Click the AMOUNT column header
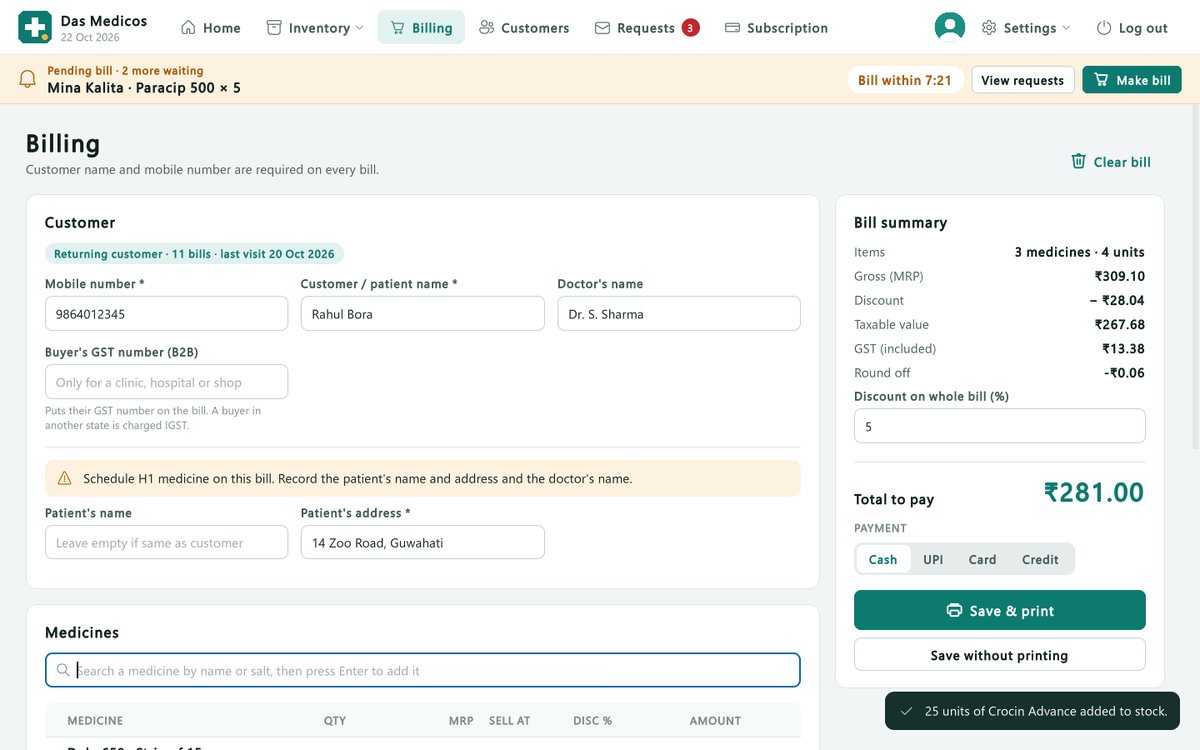Image resolution: width=1200 pixels, height=750 pixels. (x=715, y=720)
